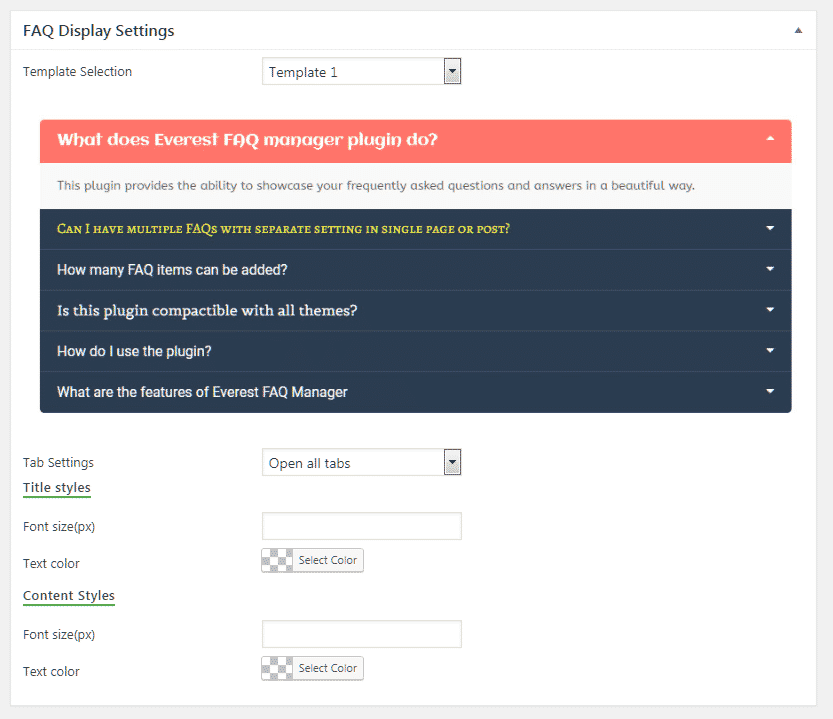Screen dimensions: 833x719
Task: Expand 'How many FAQ items can be added?' arrow
Action: (770, 269)
